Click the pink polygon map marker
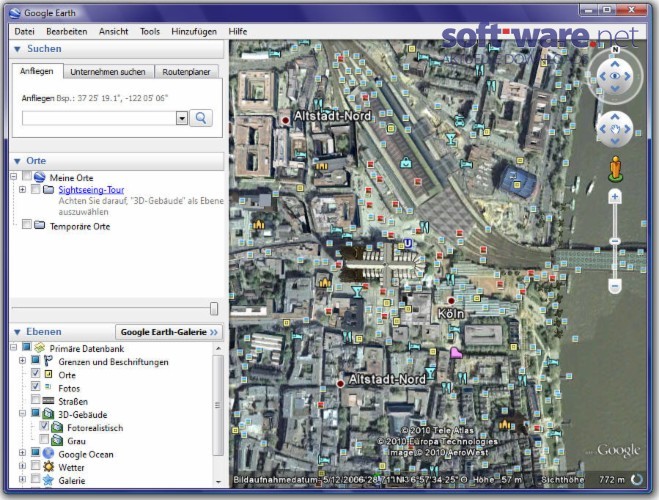This screenshot has height=500, width=659. [x=456, y=353]
